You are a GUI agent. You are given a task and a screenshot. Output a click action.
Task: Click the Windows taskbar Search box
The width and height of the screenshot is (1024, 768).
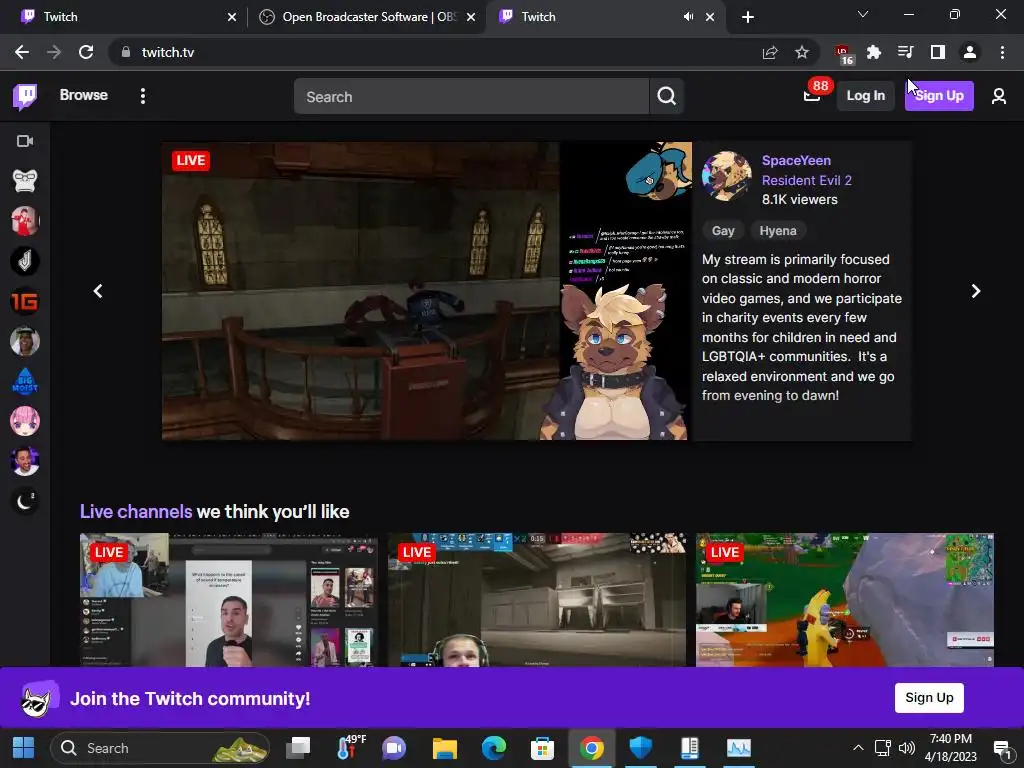pos(160,748)
